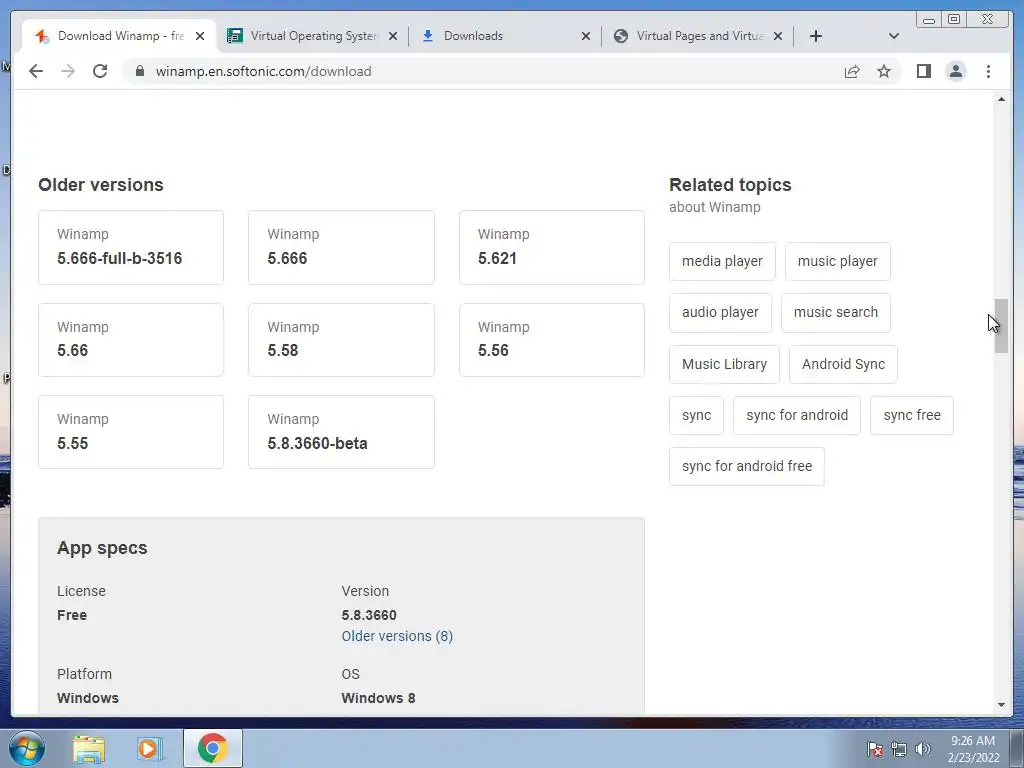Open the network tray icon
The image size is (1024, 768).
point(899,749)
